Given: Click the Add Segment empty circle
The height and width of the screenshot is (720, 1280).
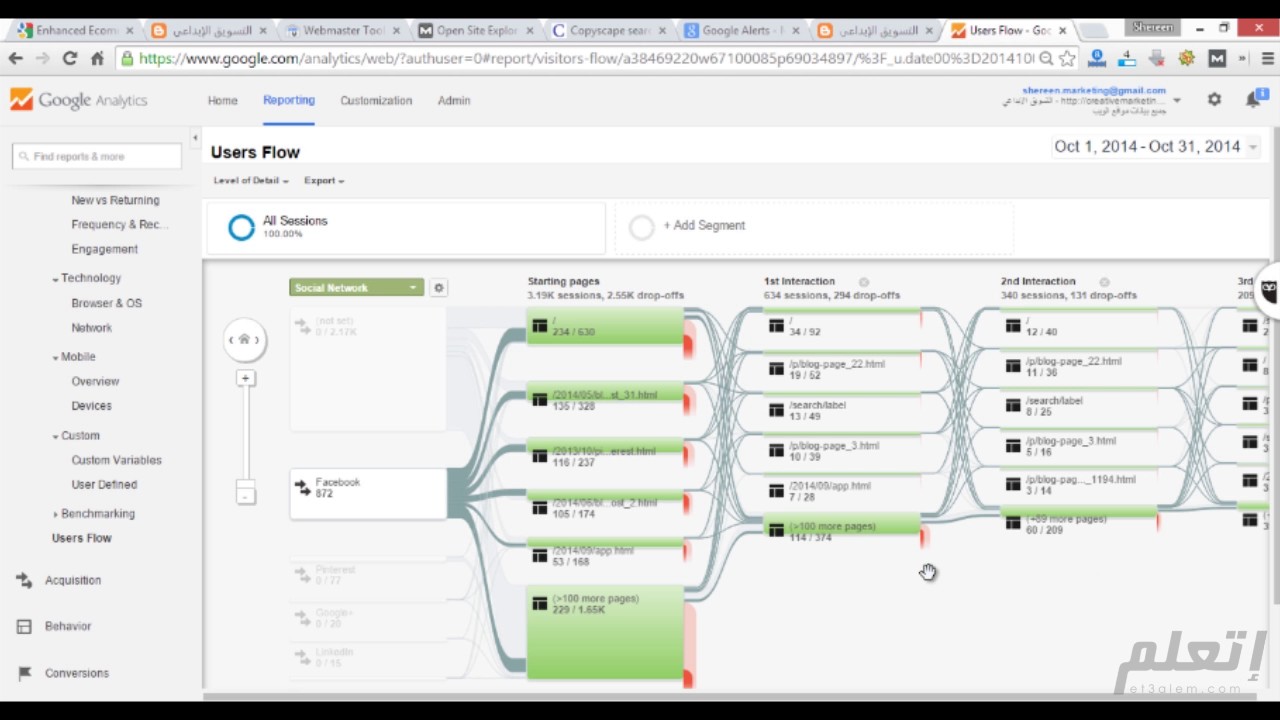Looking at the screenshot, I should tap(641, 227).
